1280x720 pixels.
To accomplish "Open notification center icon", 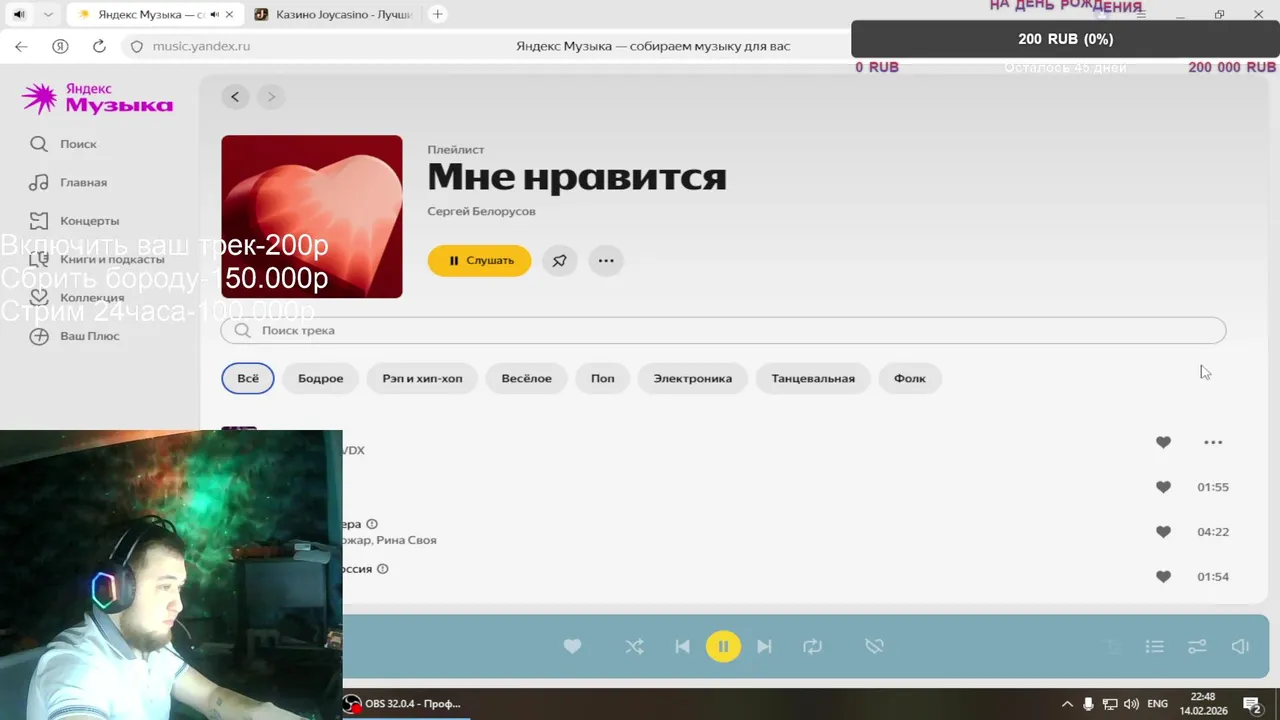I will pyautogui.click(x=1251, y=704).
